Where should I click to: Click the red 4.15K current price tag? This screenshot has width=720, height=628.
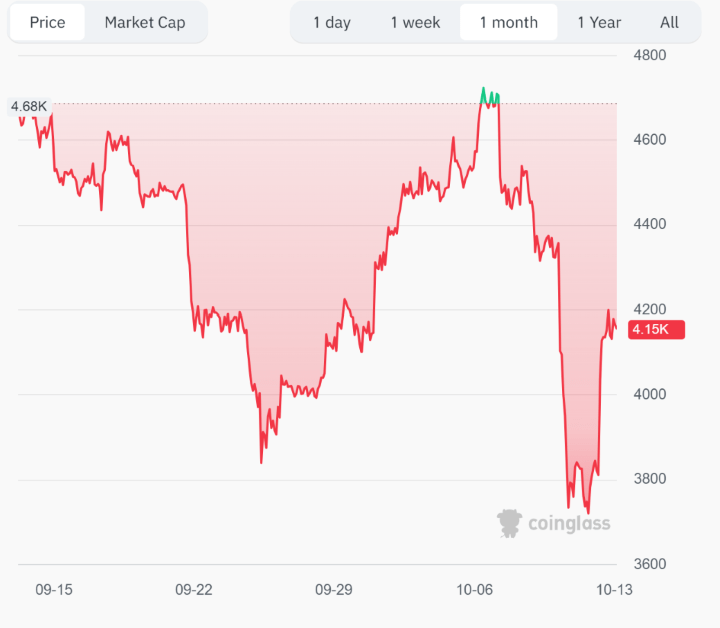[655, 330]
